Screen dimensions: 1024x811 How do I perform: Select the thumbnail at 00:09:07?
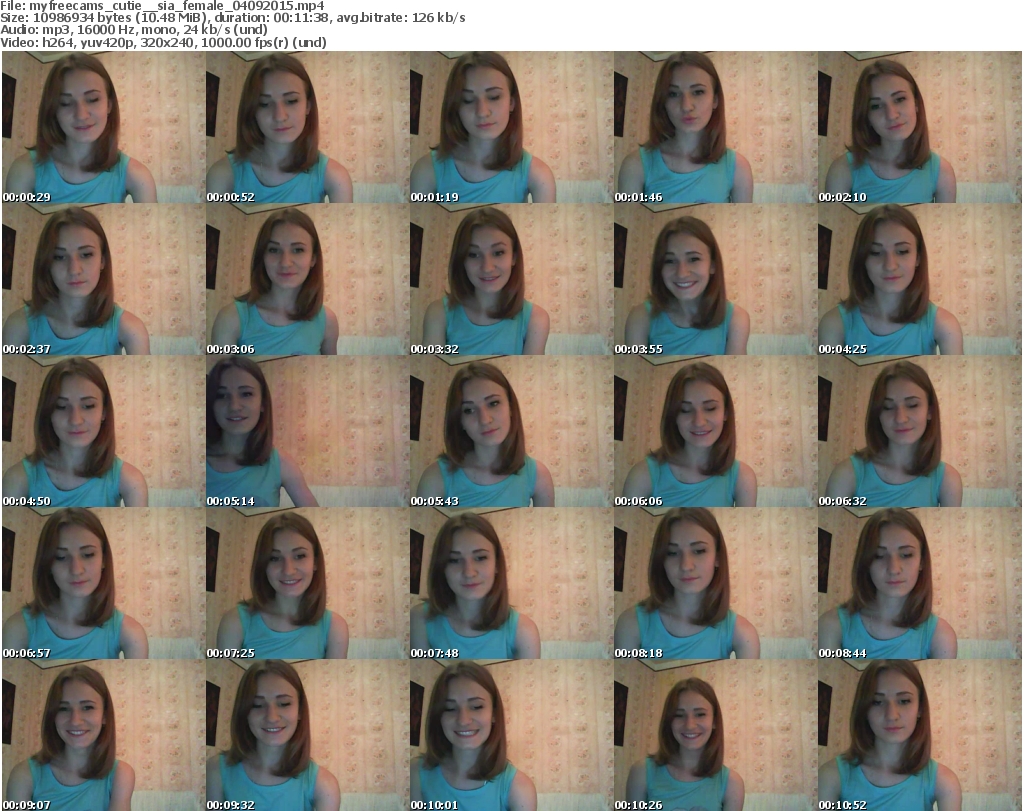pos(103,735)
